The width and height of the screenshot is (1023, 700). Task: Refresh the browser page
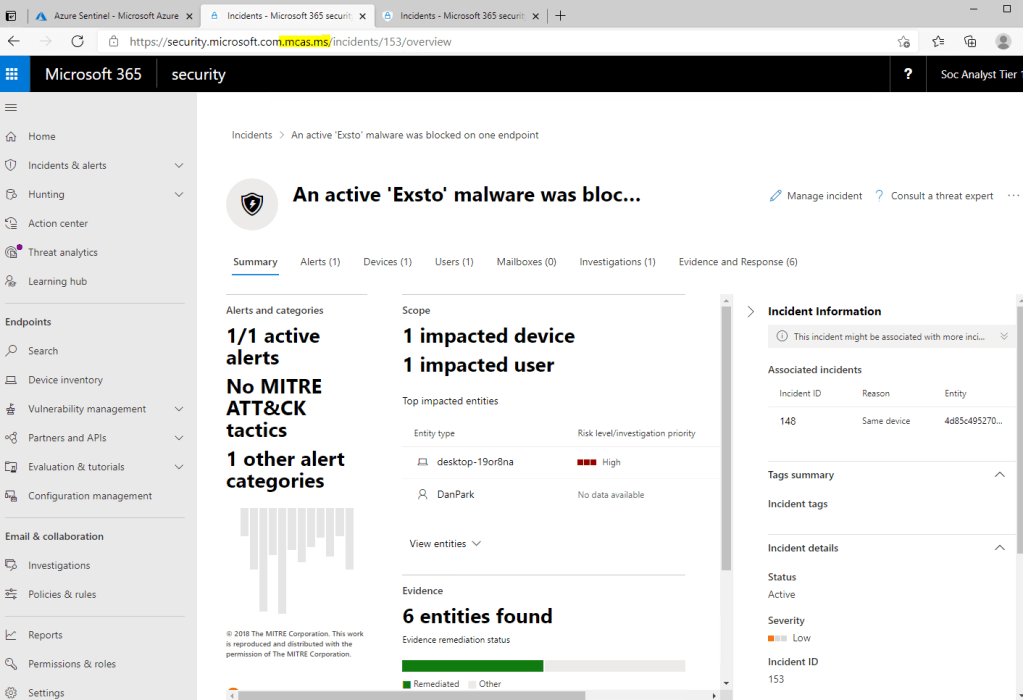coord(77,41)
